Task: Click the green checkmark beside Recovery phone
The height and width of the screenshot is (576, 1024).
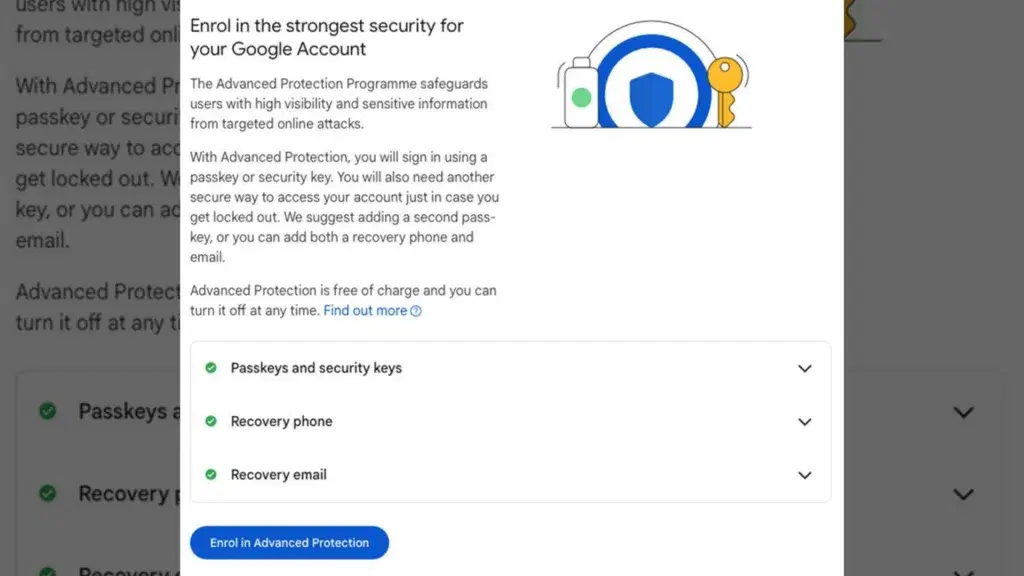Action: (211, 421)
